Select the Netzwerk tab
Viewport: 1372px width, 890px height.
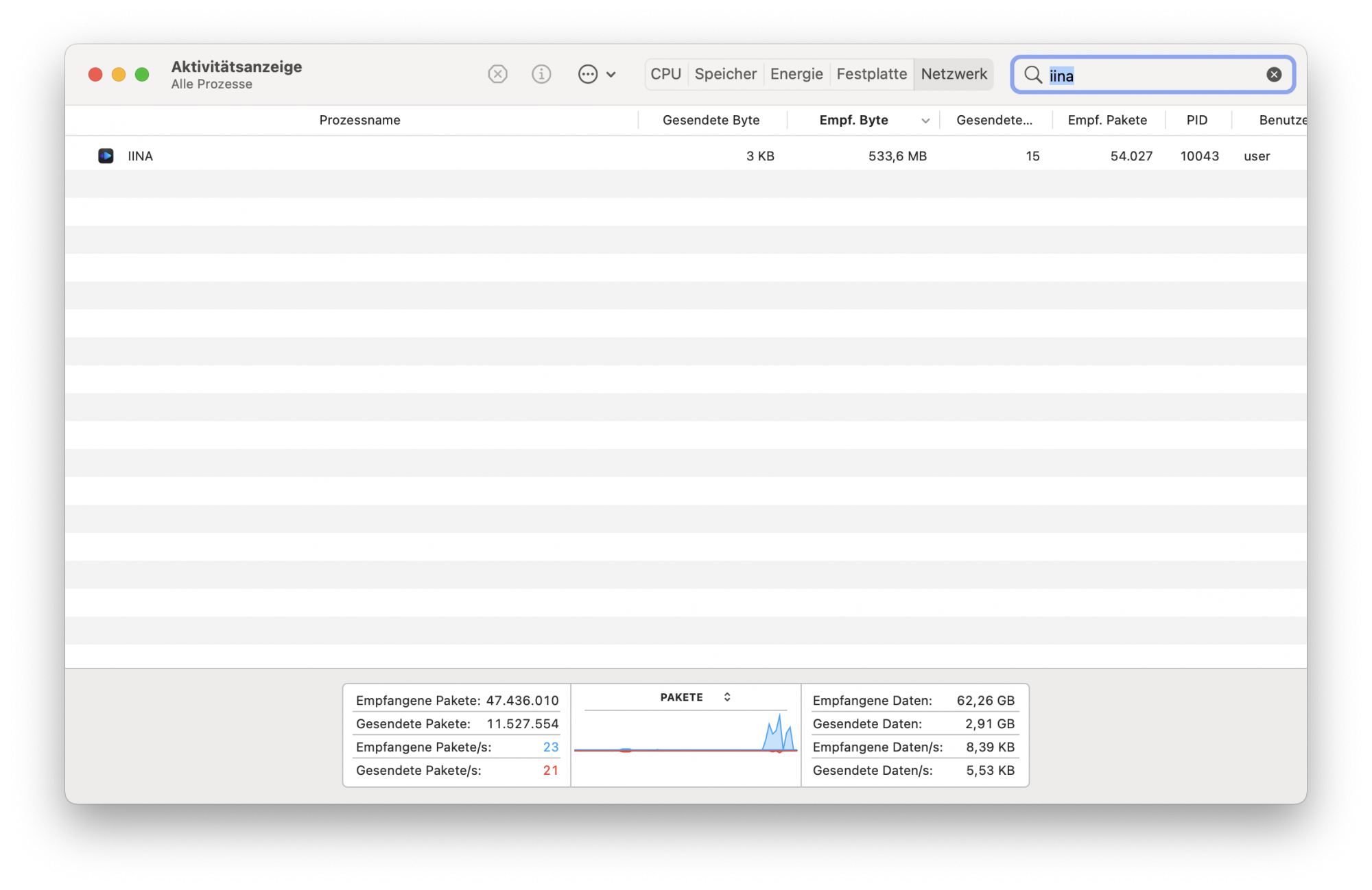coord(954,74)
